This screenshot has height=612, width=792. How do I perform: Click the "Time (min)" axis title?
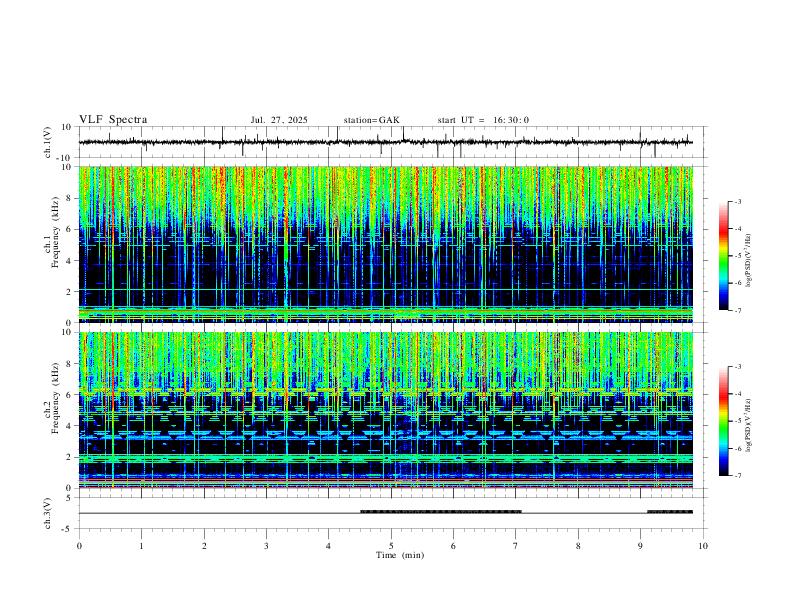tap(400, 555)
